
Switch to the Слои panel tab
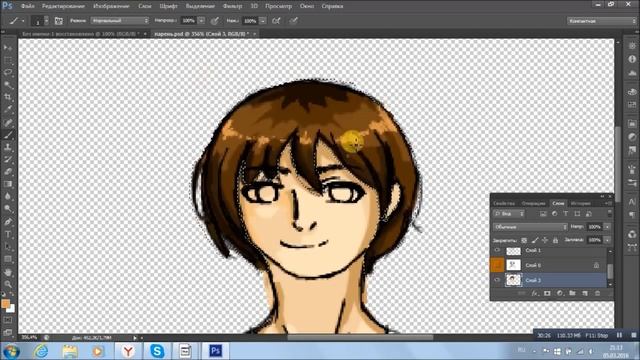pyautogui.click(x=558, y=203)
